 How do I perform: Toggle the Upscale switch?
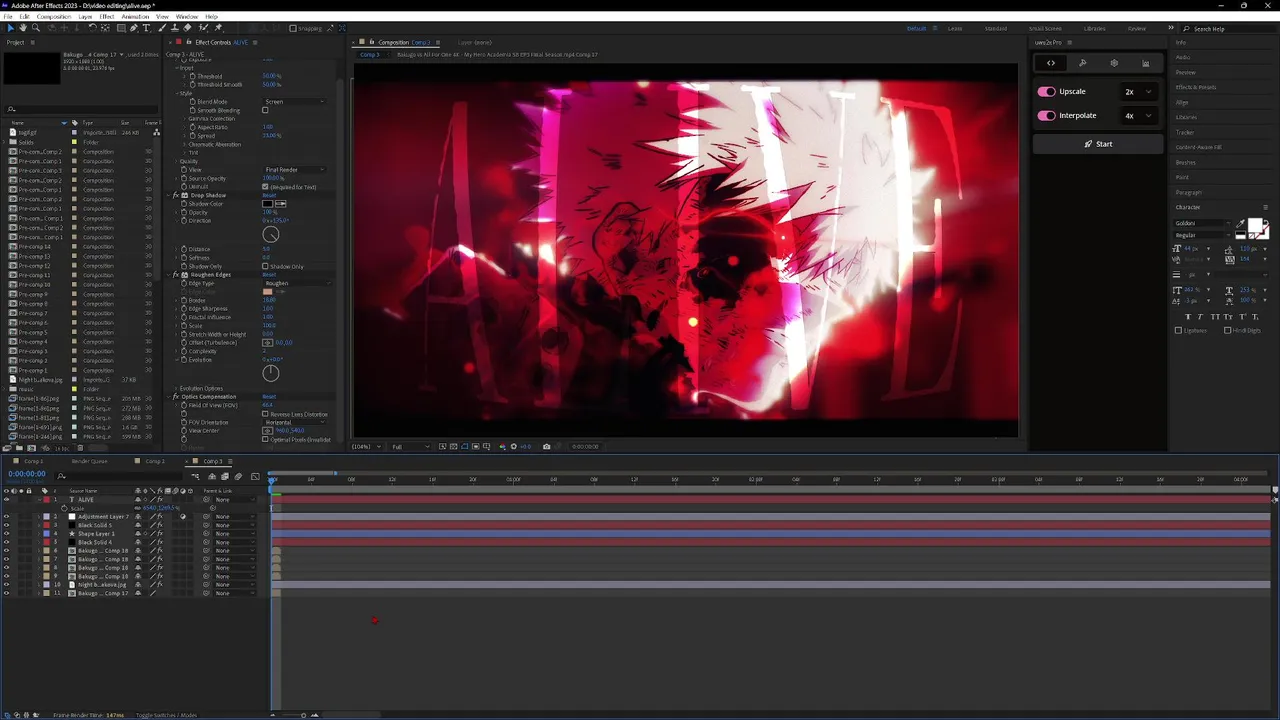1047,91
